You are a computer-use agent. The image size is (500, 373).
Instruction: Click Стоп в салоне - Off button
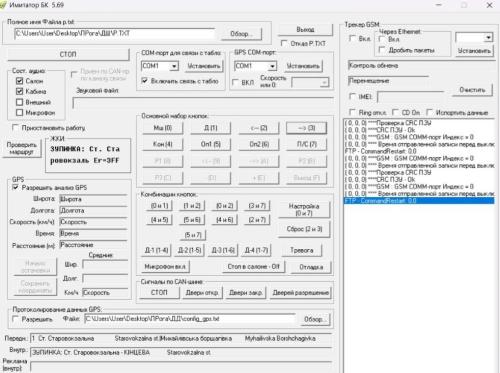[x=253, y=267]
